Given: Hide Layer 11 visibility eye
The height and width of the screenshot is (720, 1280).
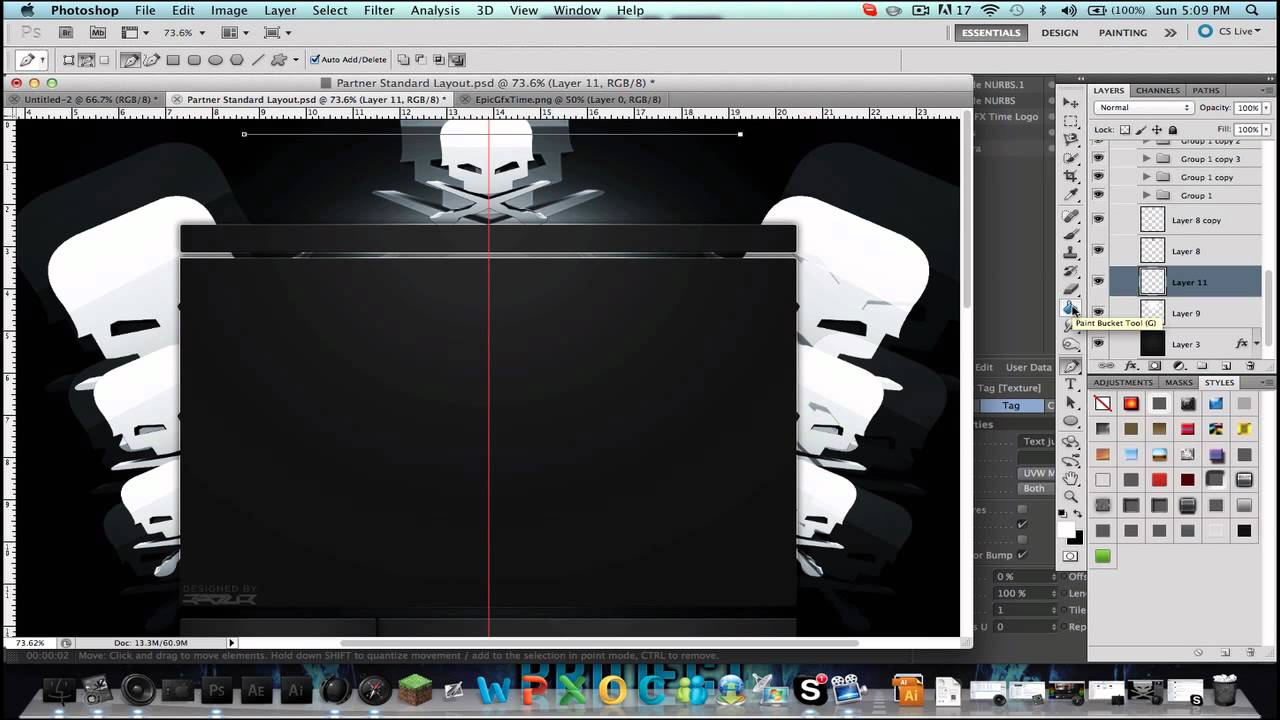Looking at the screenshot, I should [1099, 282].
